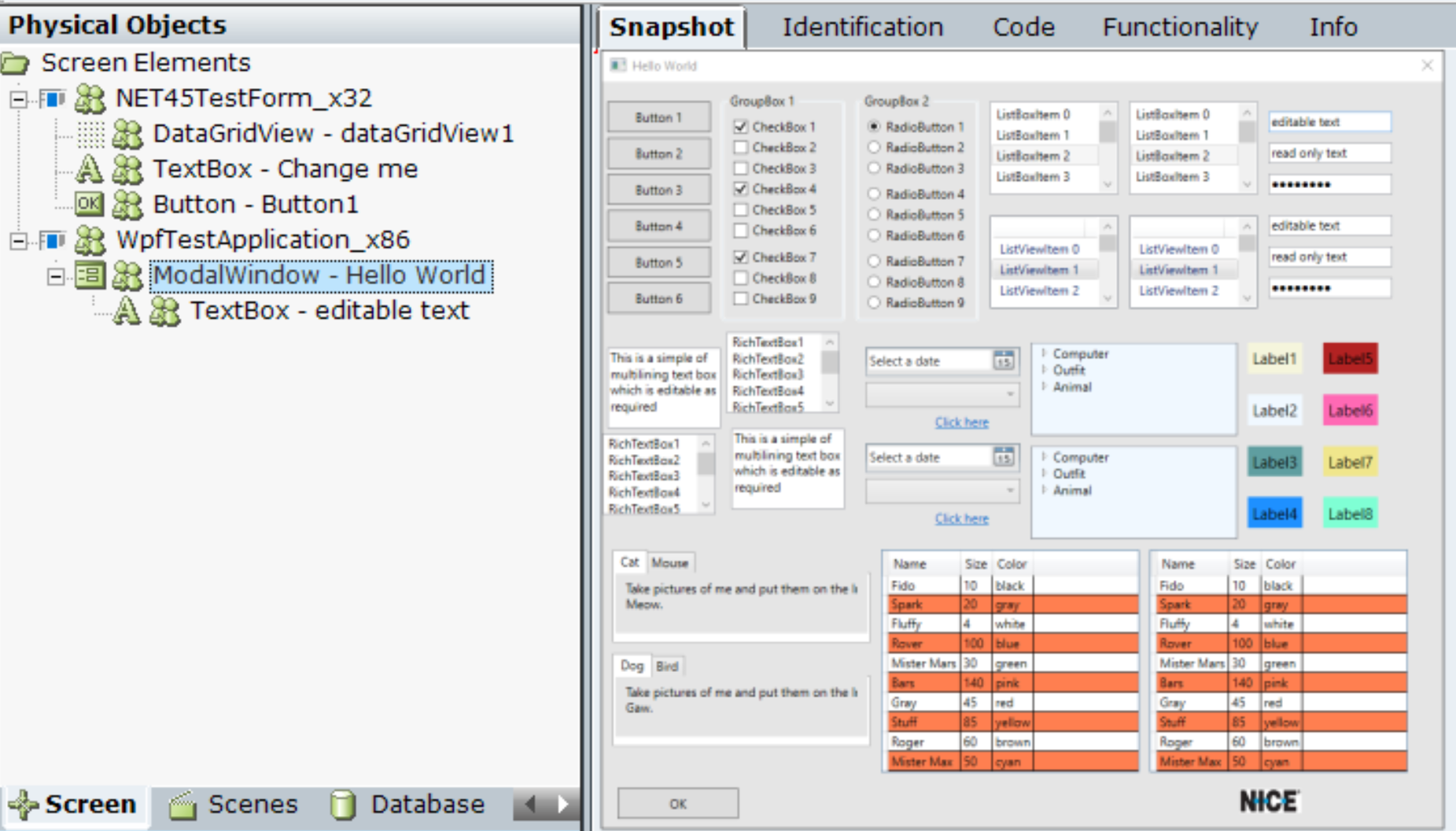The height and width of the screenshot is (831, 1456).
Task: Select RadioButton 3 in GroupBox 2
Action: click(x=873, y=168)
